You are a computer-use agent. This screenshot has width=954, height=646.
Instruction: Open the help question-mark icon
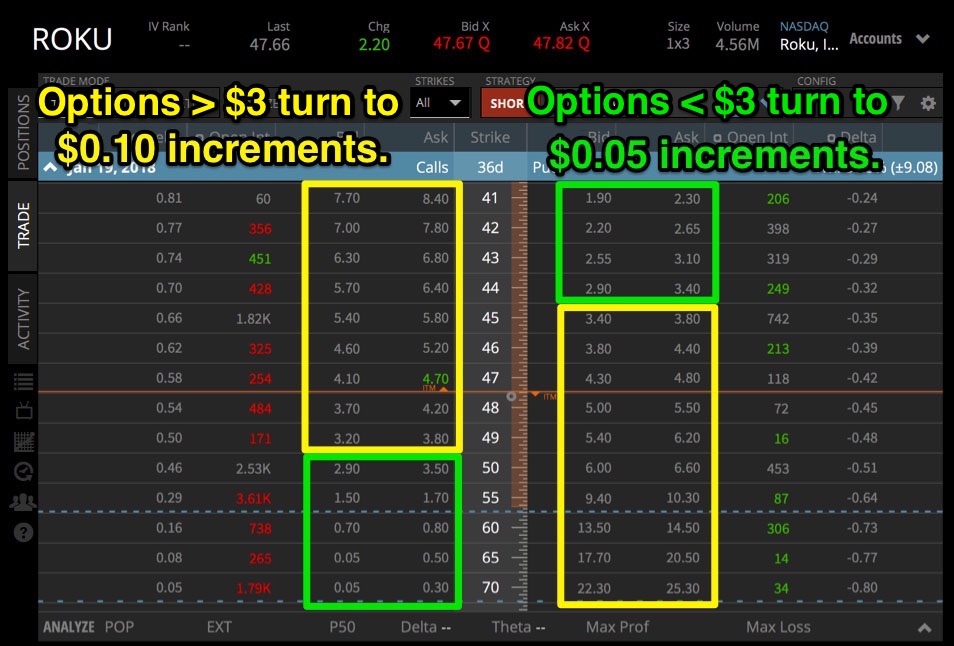pyautogui.click(x=22, y=532)
